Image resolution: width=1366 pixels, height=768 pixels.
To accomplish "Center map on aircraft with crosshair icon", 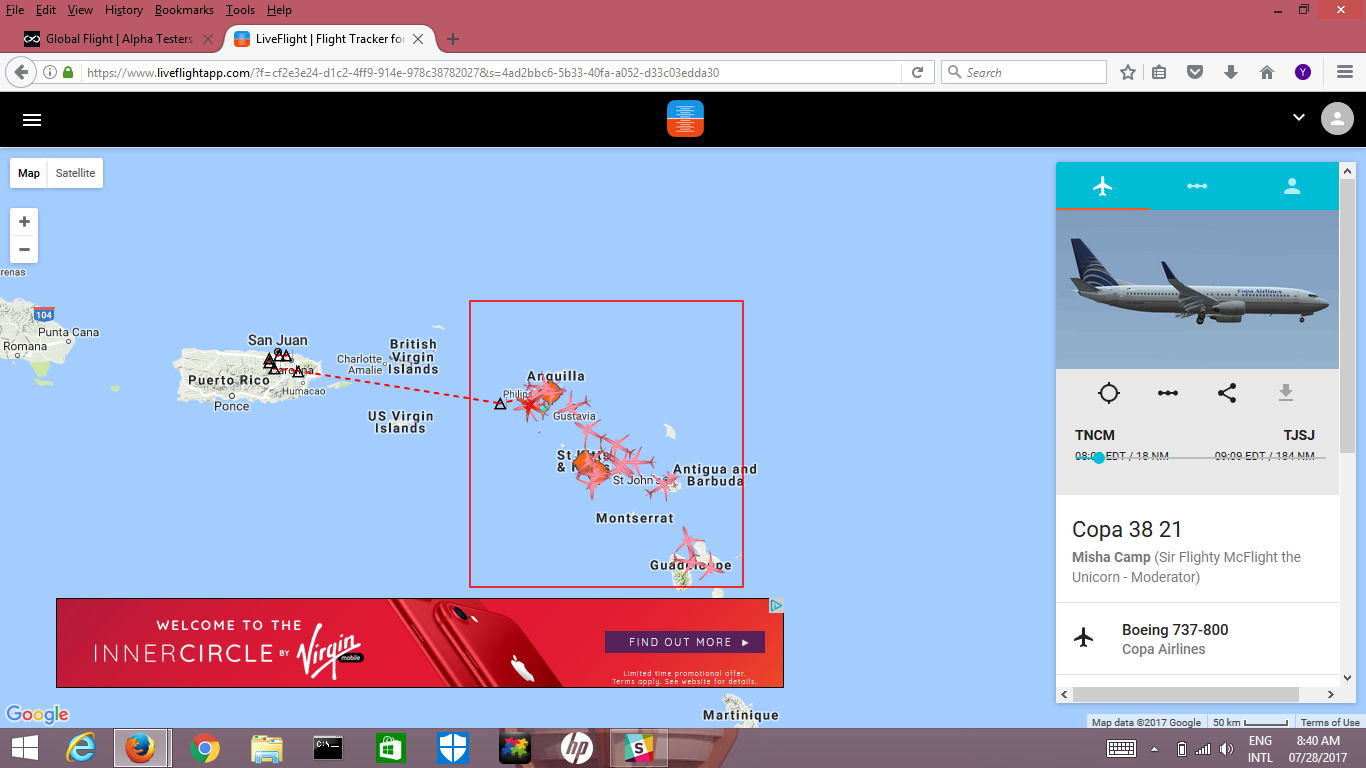I will point(1108,393).
